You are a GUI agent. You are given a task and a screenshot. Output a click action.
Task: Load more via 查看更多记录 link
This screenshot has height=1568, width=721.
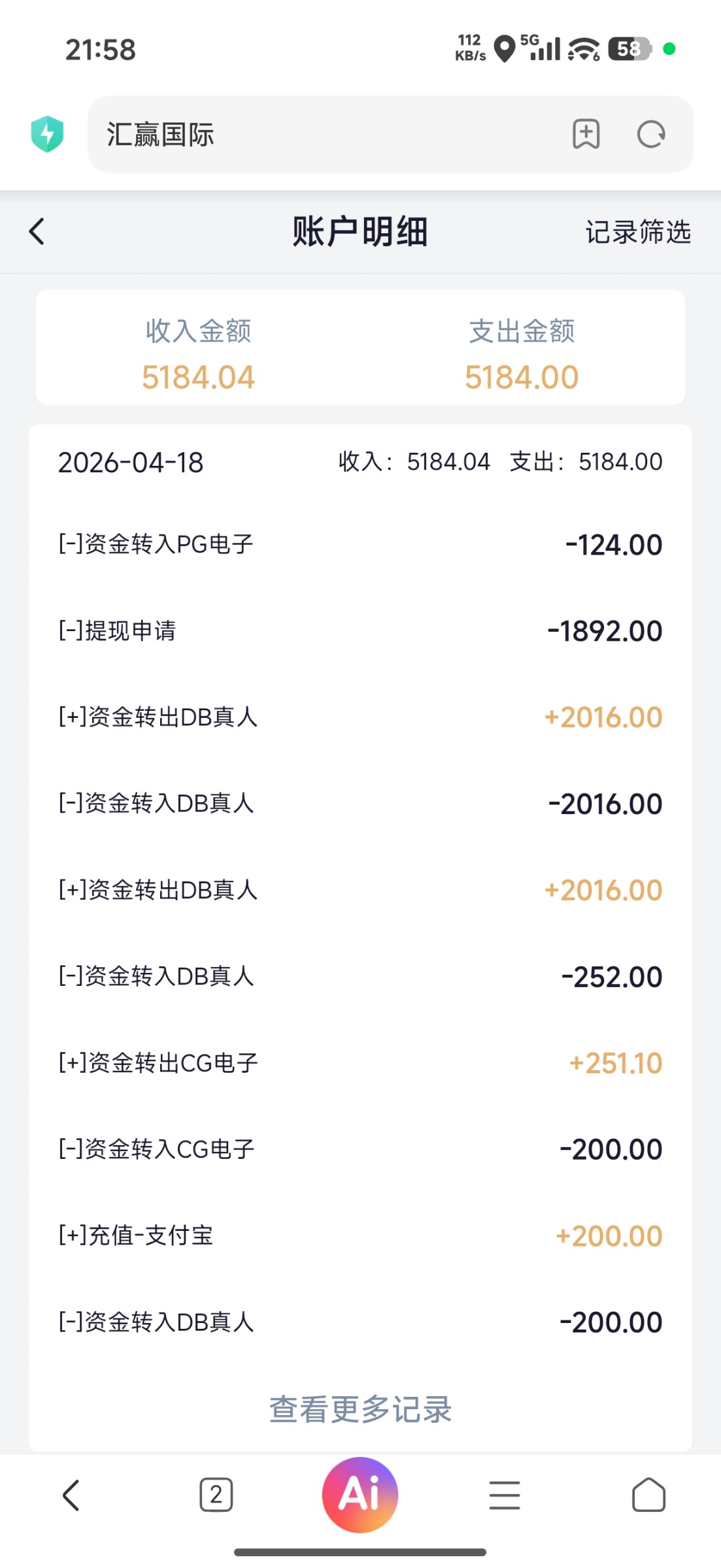tap(360, 1409)
